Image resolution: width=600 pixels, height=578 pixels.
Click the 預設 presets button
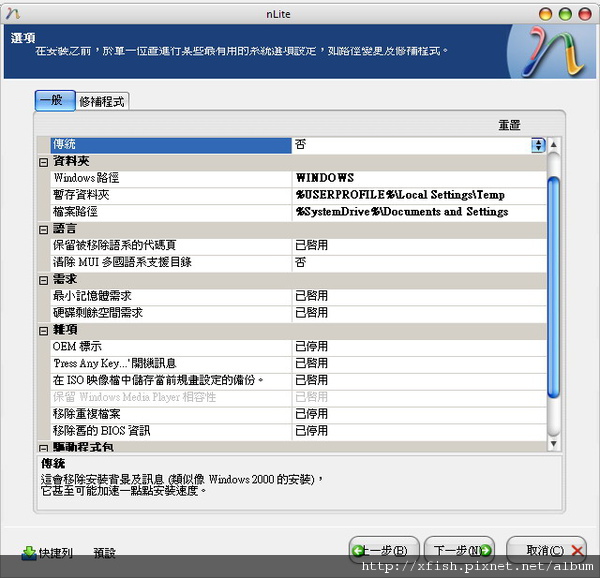[x=104, y=553]
